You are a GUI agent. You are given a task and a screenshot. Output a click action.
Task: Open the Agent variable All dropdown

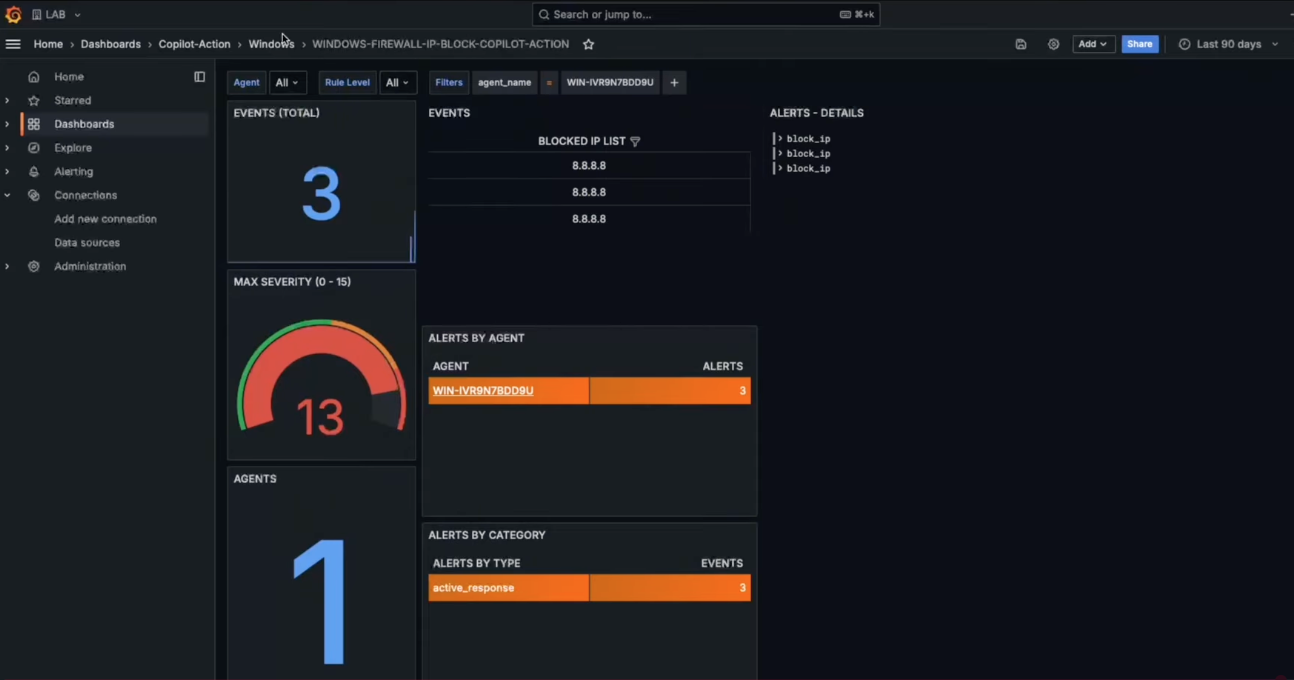(287, 83)
